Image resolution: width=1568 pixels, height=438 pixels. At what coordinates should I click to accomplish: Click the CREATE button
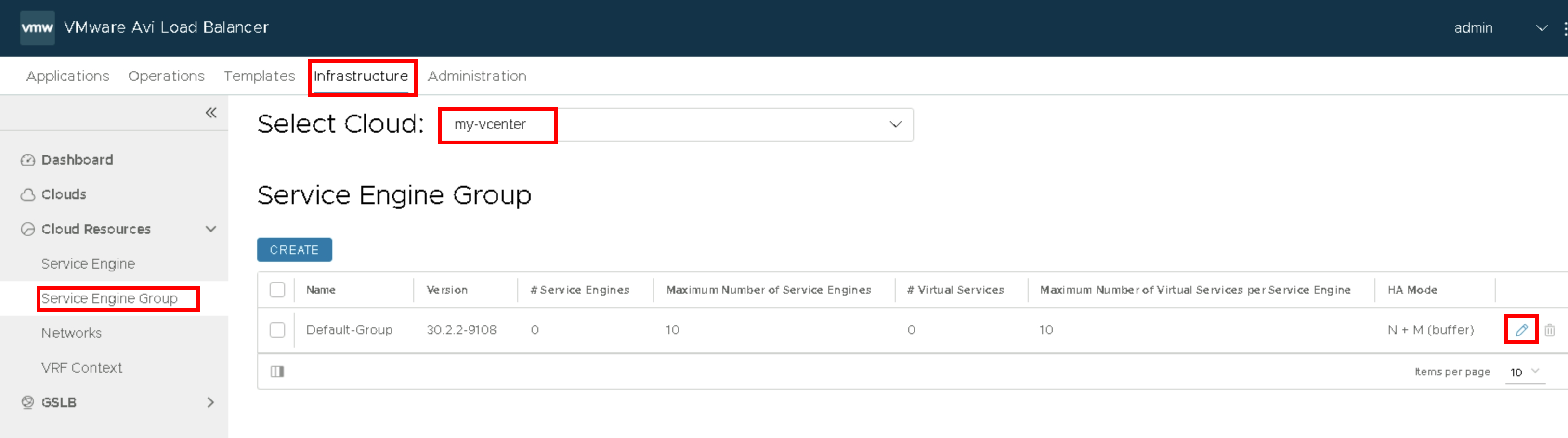tap(295, 250)
